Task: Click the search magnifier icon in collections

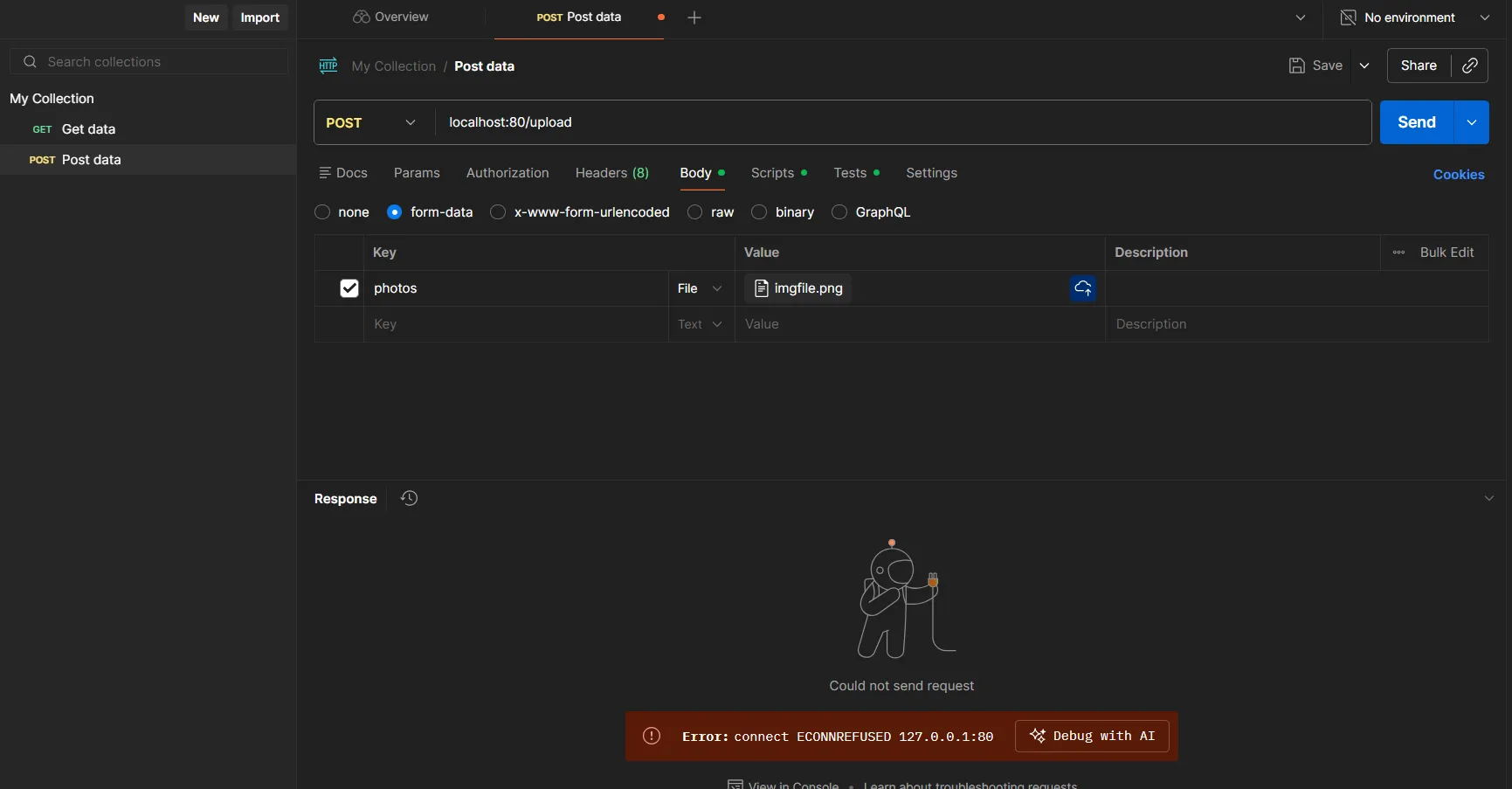Action: (x=30, y=62)
